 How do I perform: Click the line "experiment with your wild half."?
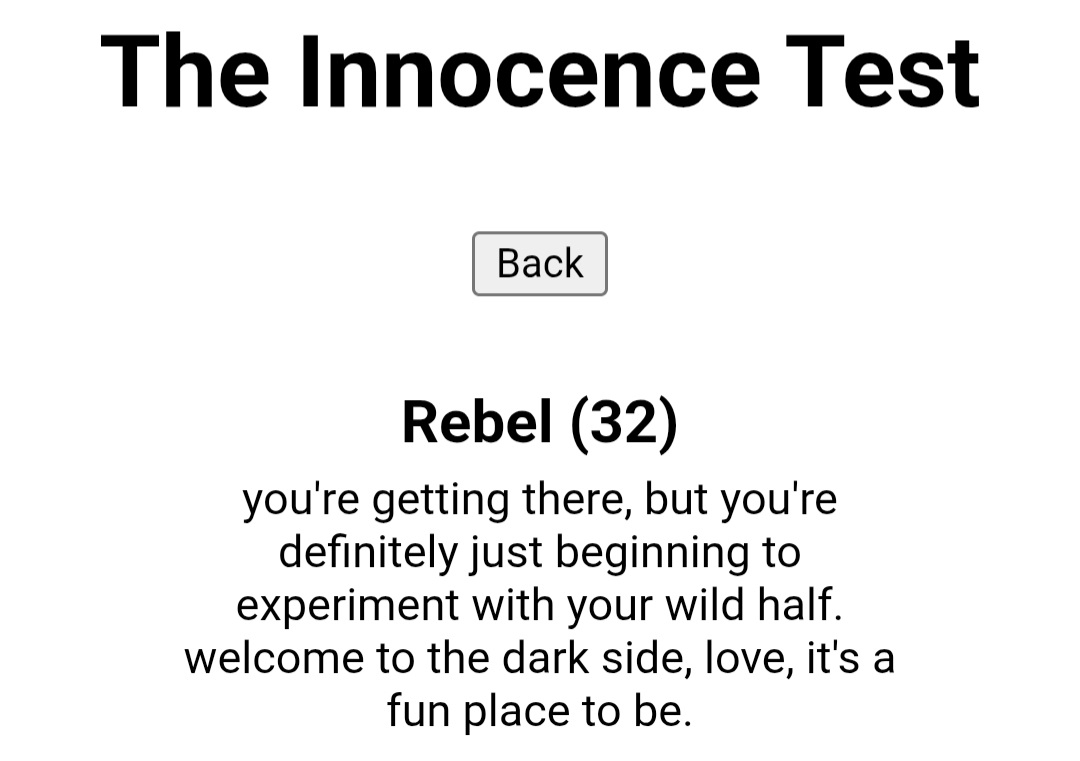(x=540, y=605)
